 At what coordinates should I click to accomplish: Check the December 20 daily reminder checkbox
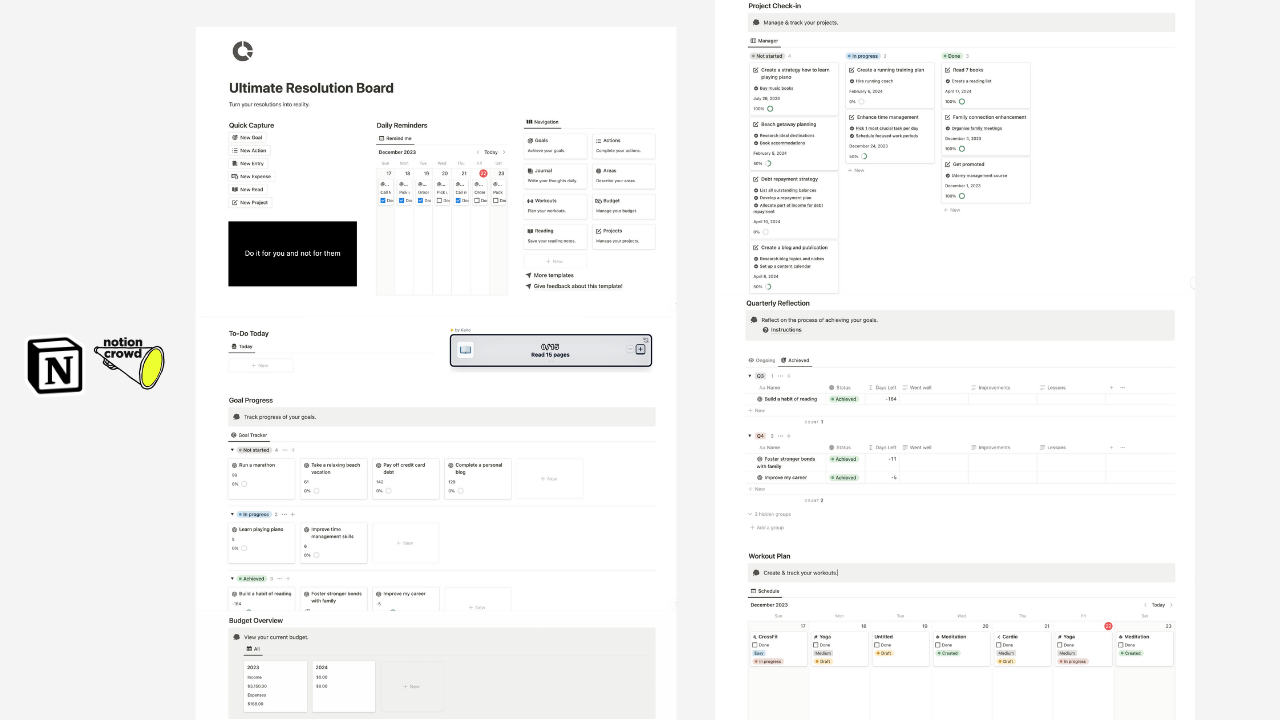click(439, 200)
